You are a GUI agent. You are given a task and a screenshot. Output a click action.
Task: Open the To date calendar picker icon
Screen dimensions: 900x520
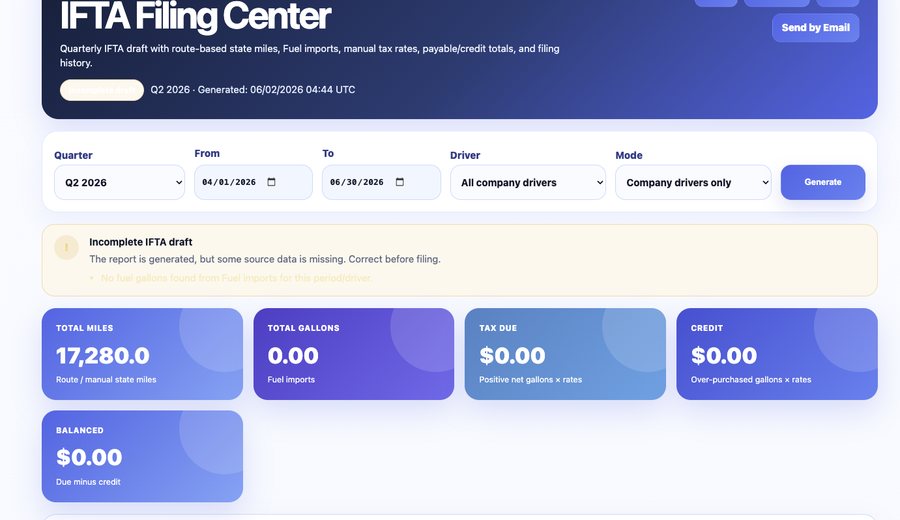point(400,182)
